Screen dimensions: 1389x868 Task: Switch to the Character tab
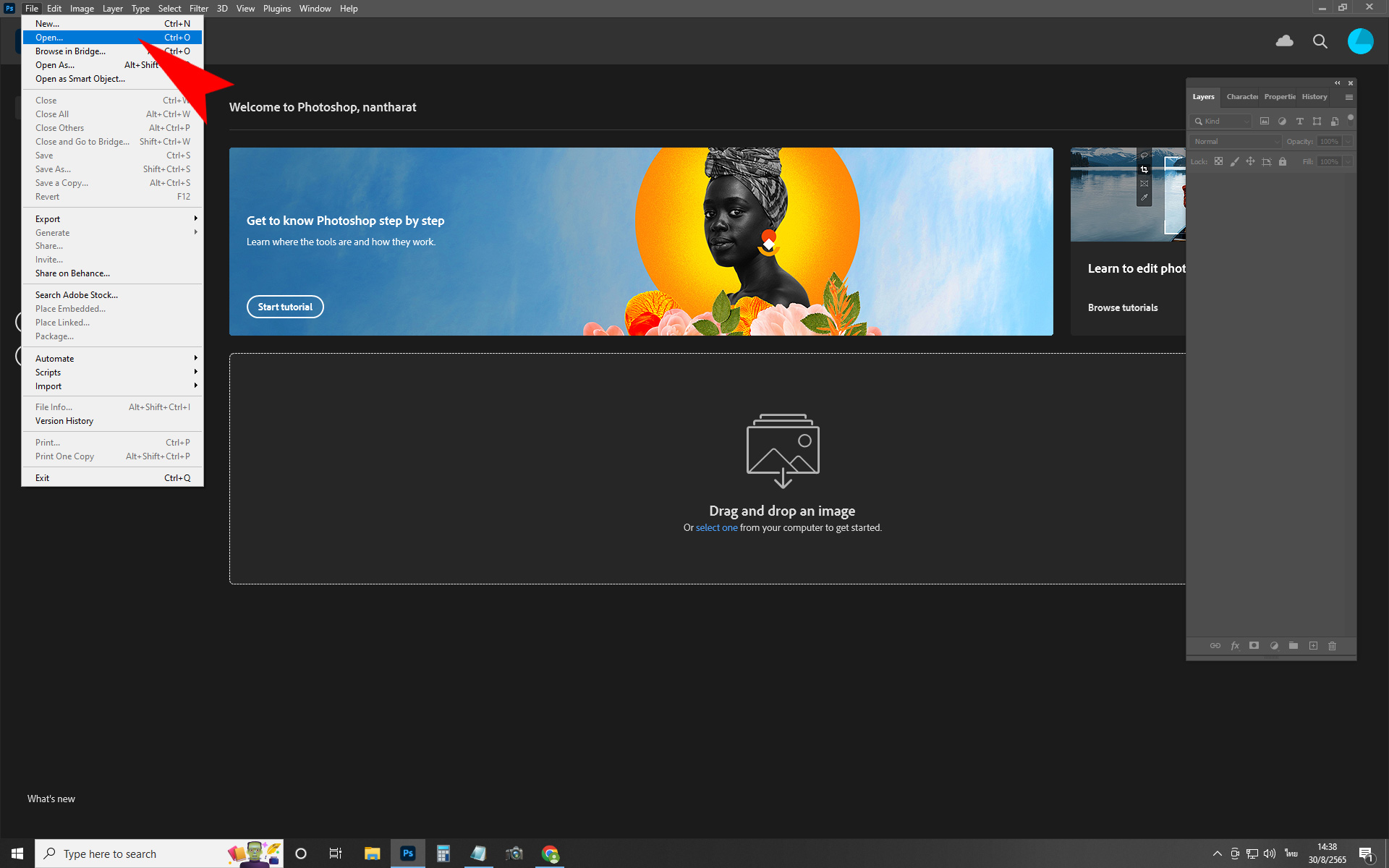1241,97
